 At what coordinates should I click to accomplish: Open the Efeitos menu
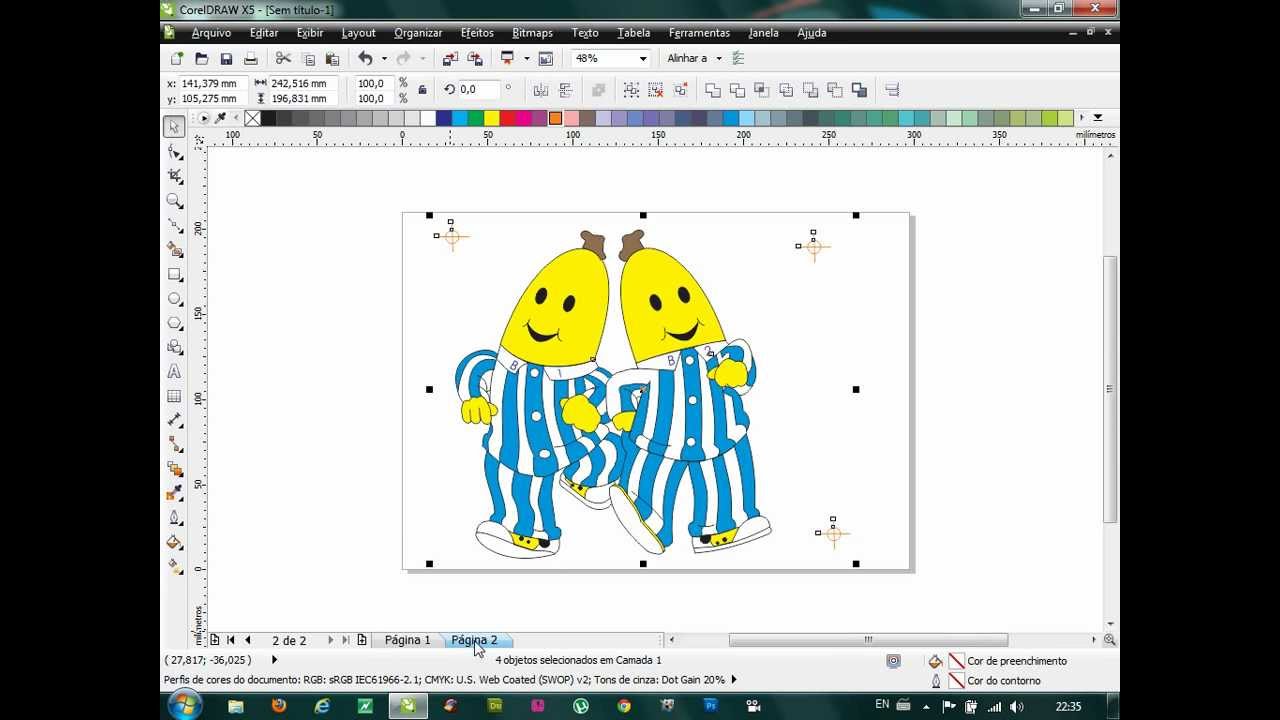[477, 33]
